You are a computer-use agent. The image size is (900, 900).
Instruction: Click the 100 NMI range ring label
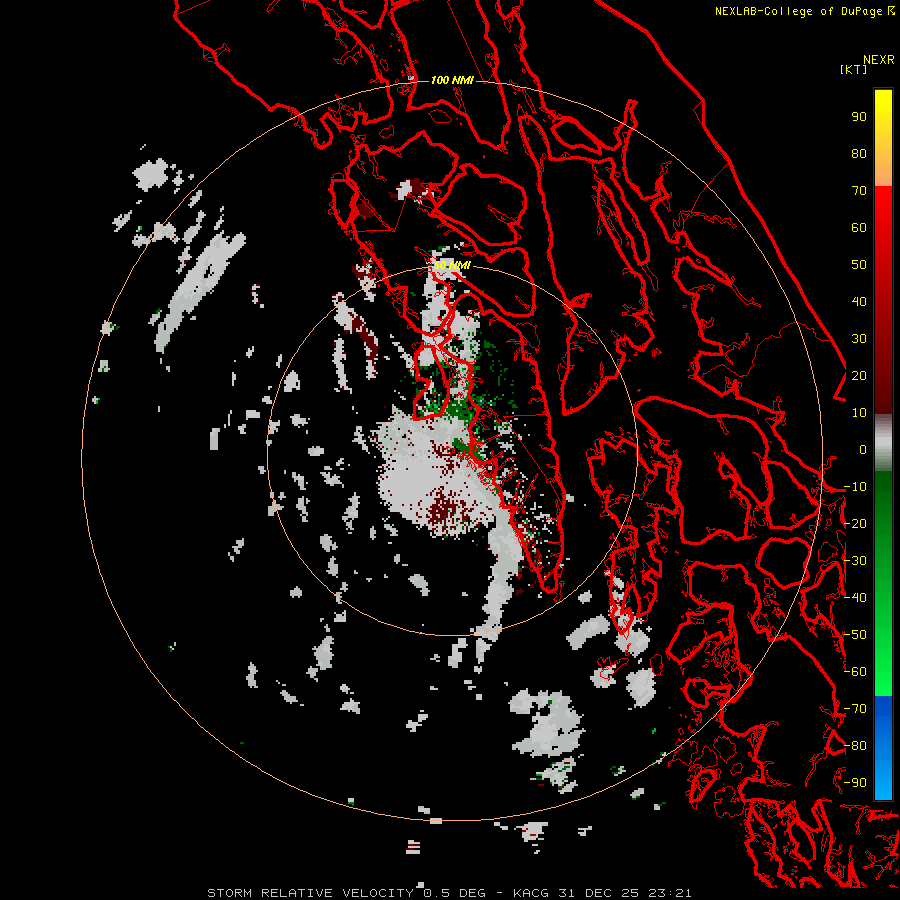[452, 80]
